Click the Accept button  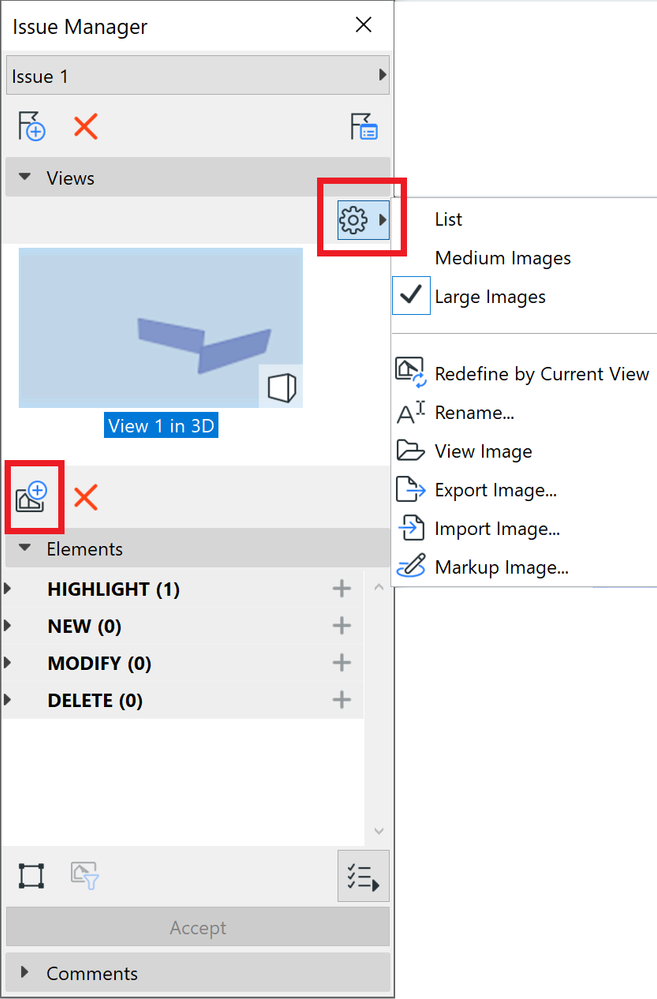pos(197,928)
